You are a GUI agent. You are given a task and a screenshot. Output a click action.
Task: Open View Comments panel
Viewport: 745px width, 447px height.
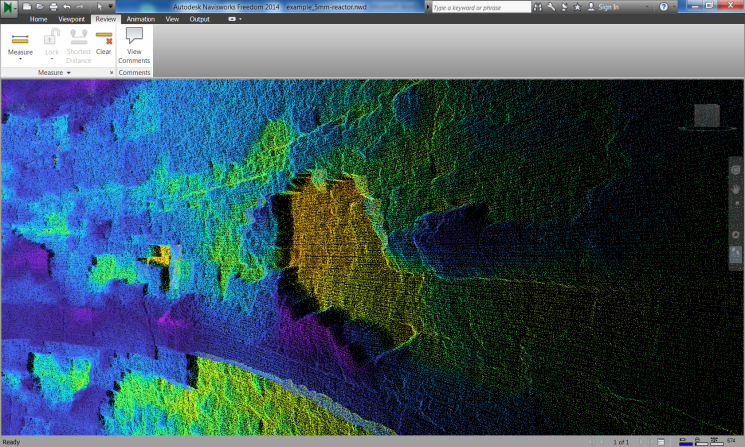click(134, 43)
